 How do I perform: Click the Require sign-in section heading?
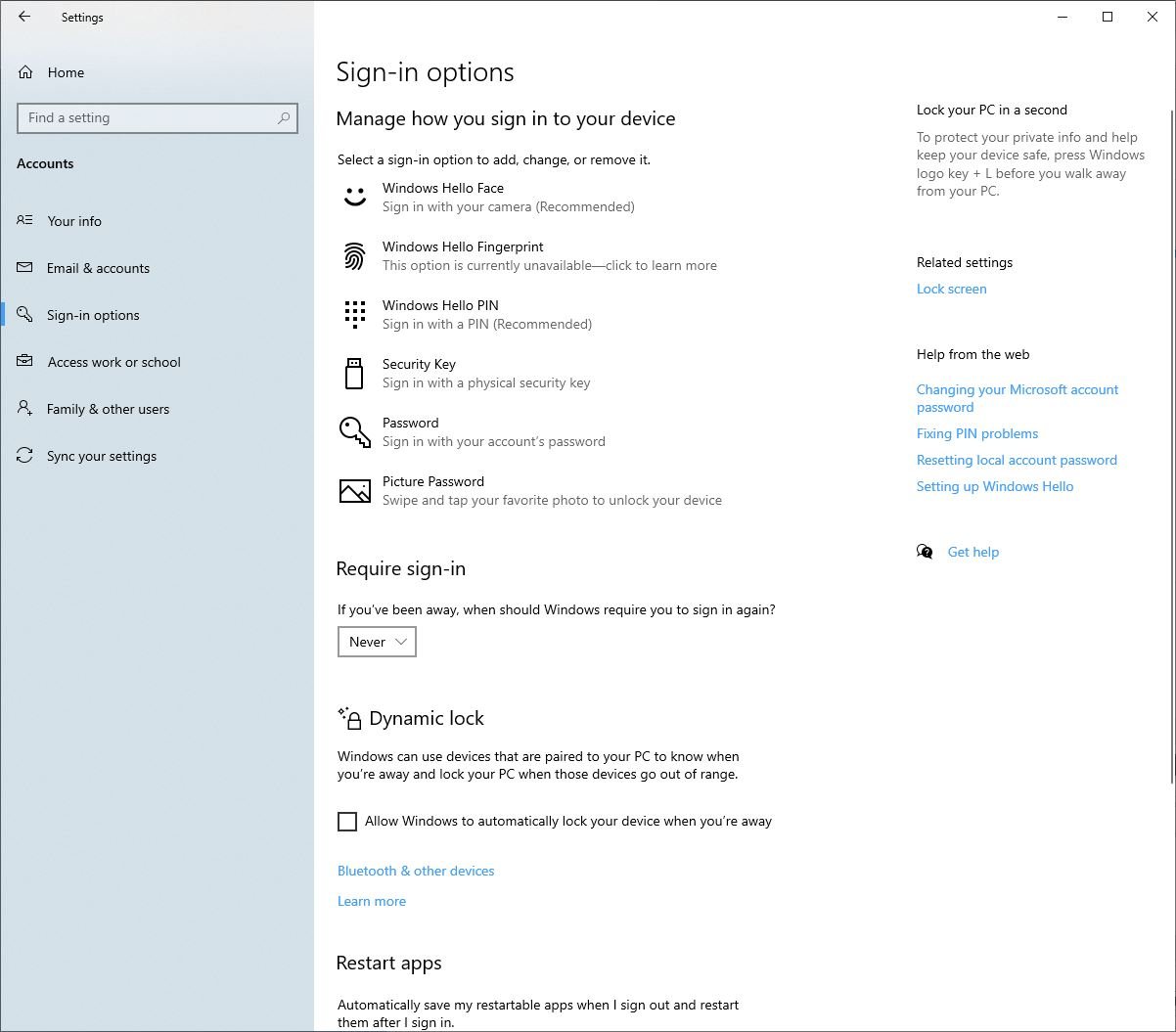click(x=401, y=568)
